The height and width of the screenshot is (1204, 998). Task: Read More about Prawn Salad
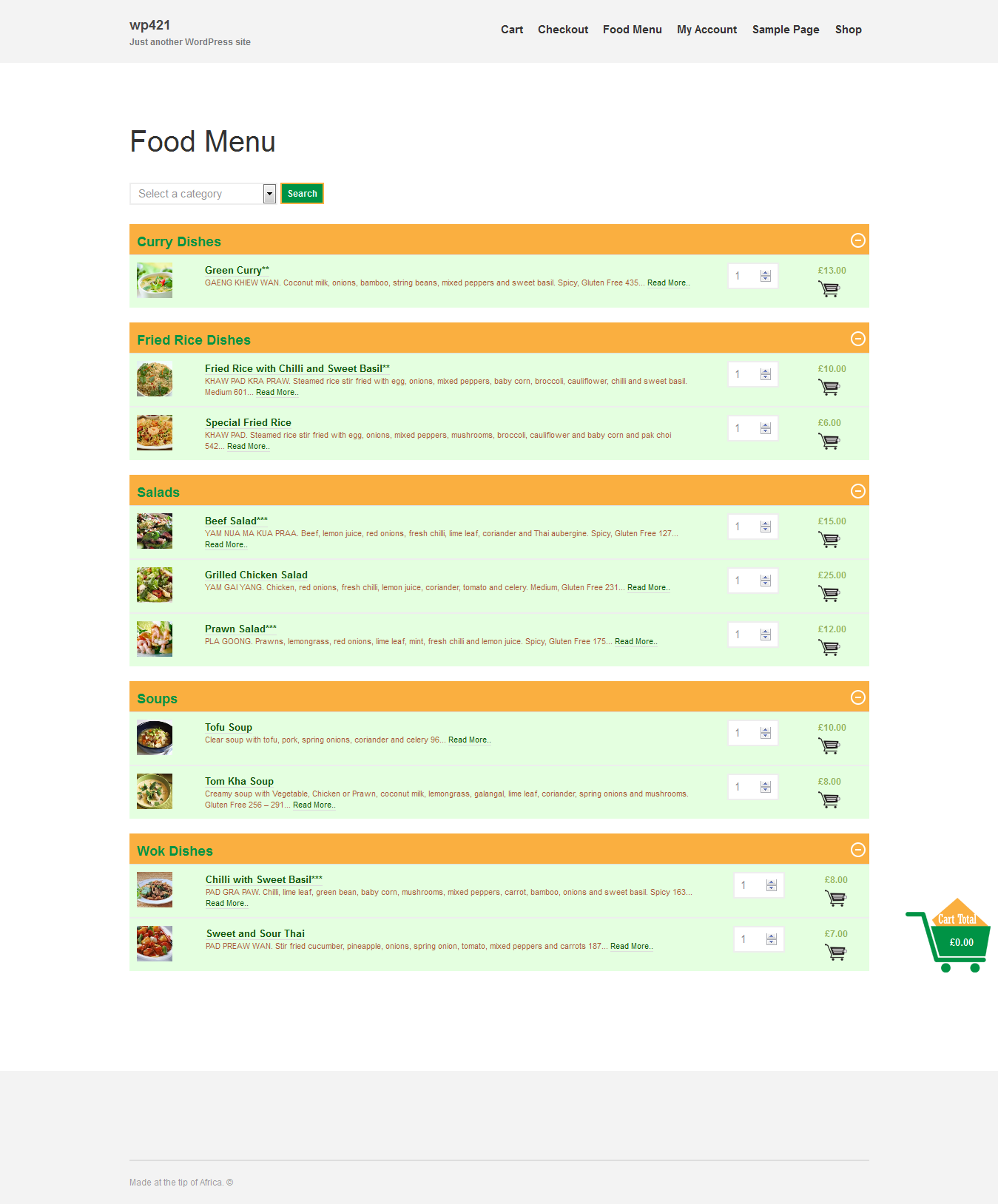coord(635,641)
